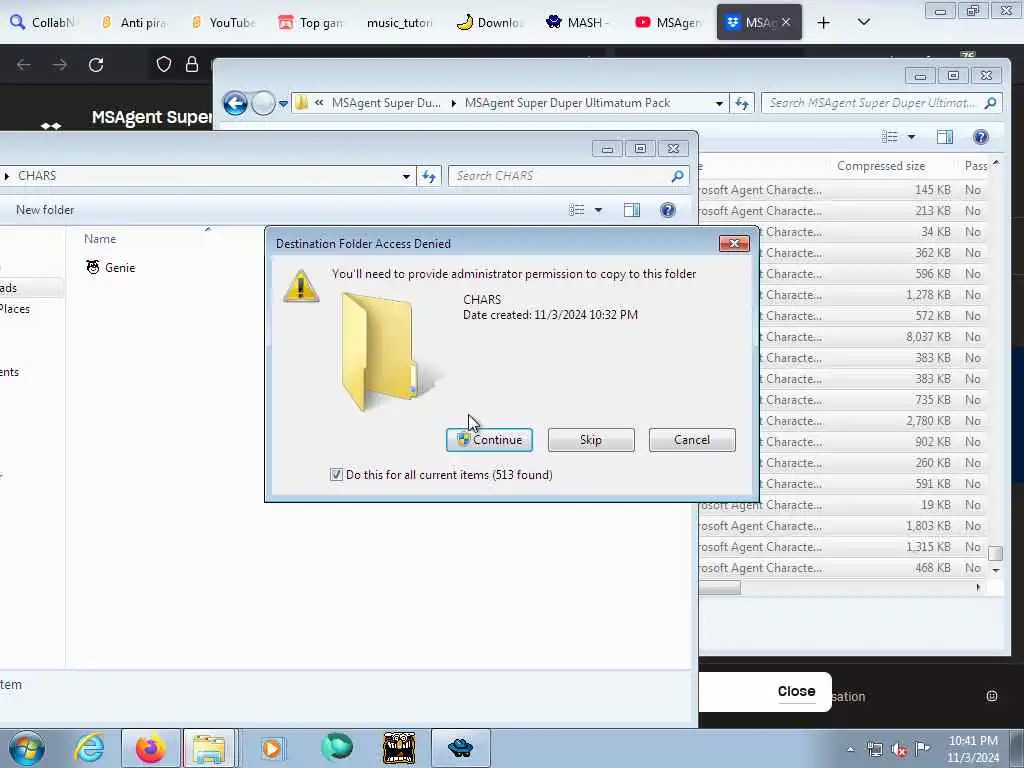Click Search MSAgent Super Duper Ultimatum field

pos(872,103)
